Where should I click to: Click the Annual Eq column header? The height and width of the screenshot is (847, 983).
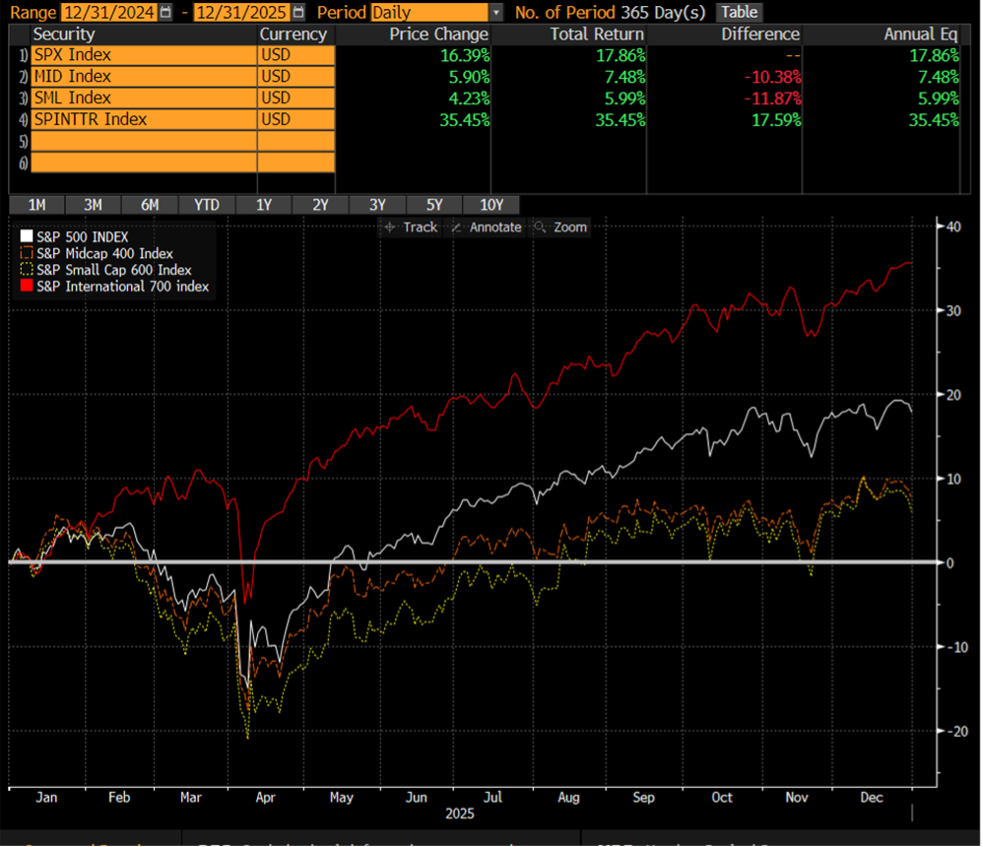[921, 34]
